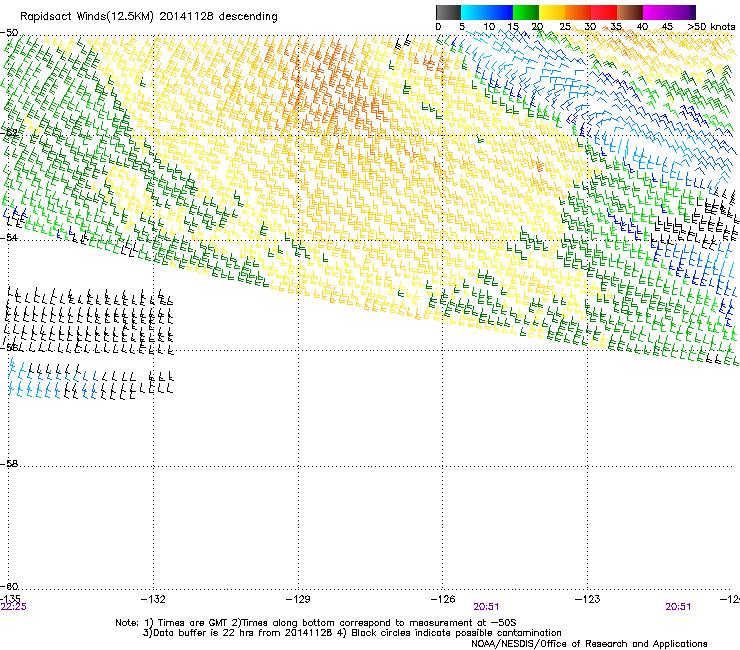Click the chart title 'Rapidsact Winds(12.5KM) 20141128 descending'
The image size is (740, 650).
coord(149,17)
